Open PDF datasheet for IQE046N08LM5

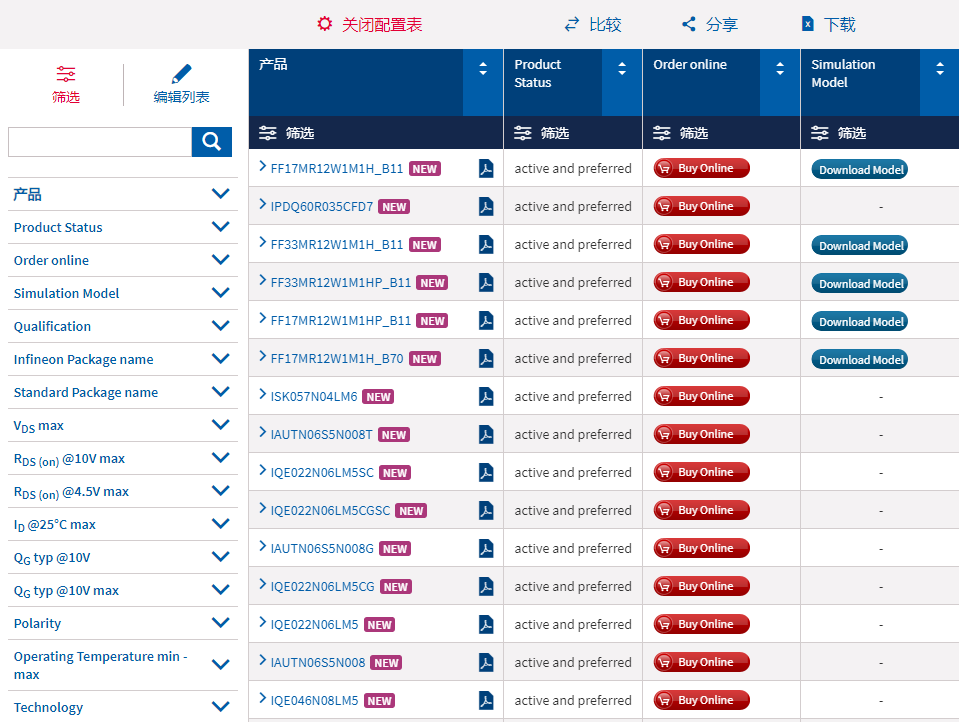(486, 700)
